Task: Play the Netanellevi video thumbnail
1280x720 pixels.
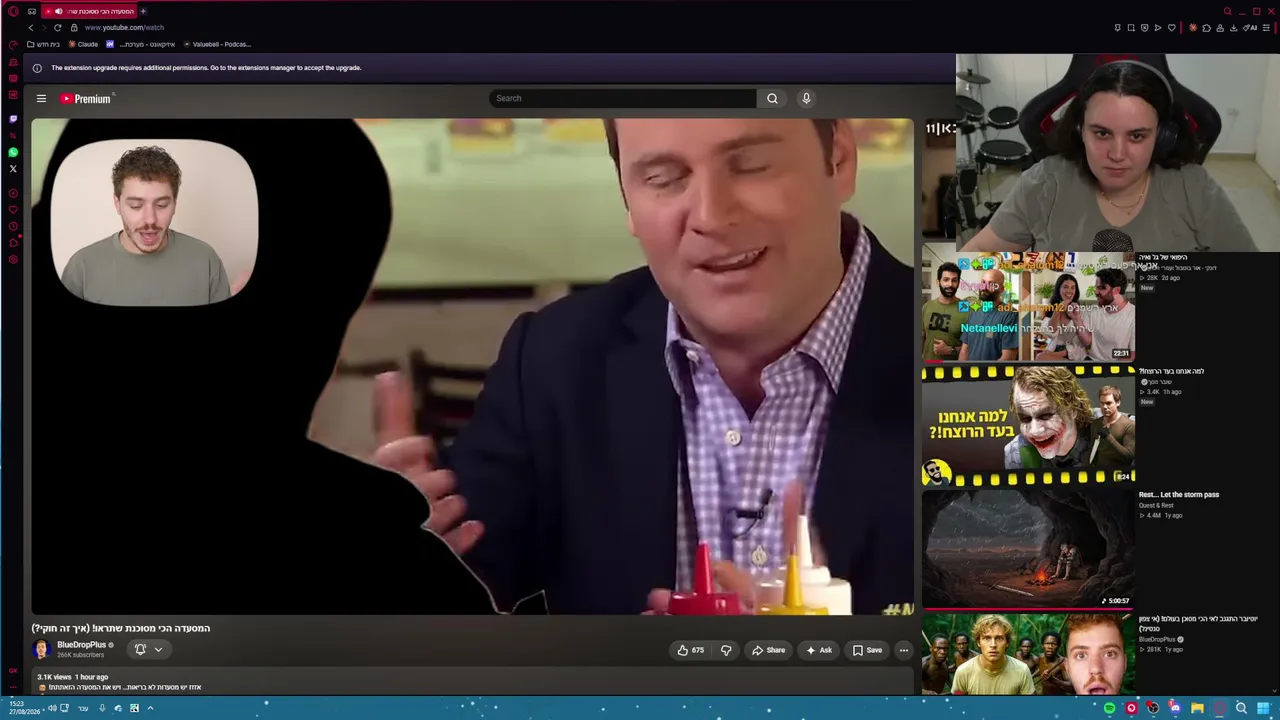Action: click(x=1028, y=305)
